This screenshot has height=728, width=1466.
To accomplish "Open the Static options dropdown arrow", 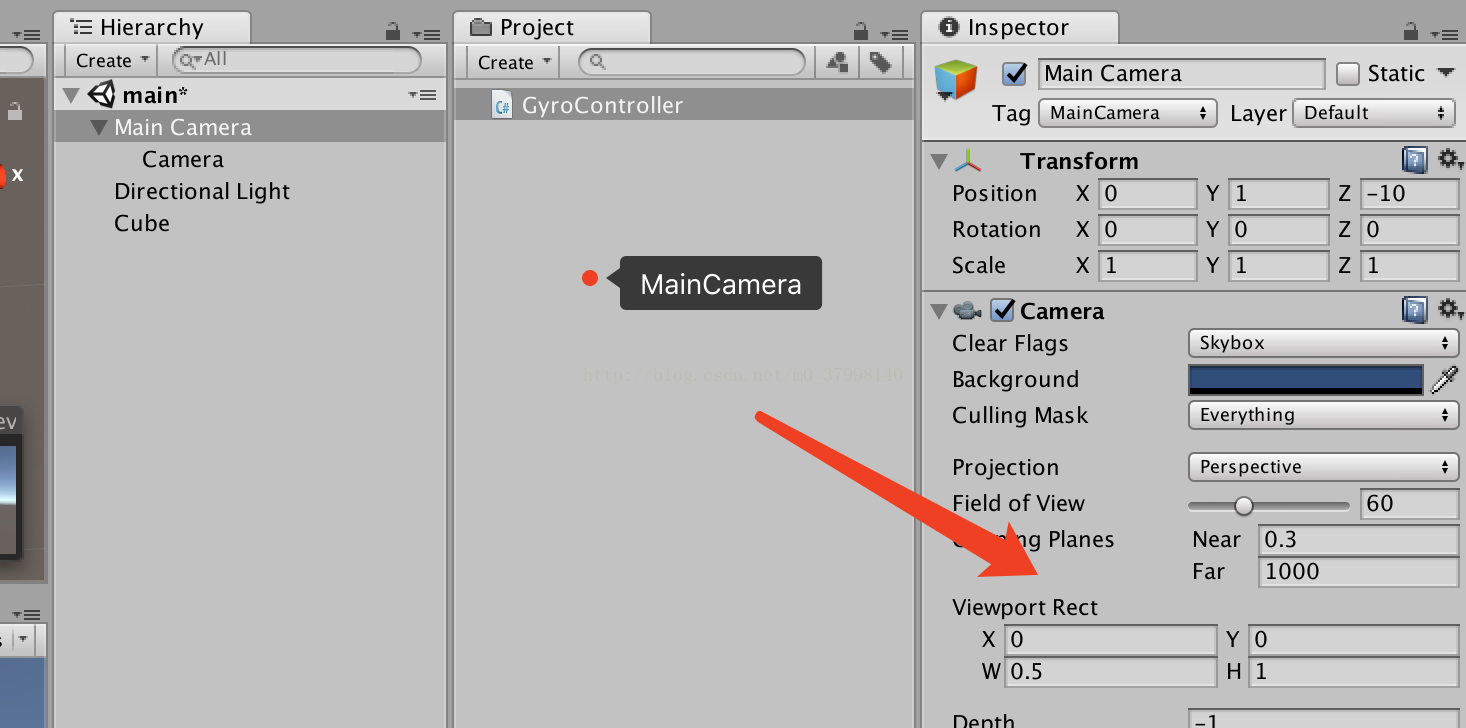I will pyautogui.click(x=1444, y=73).
